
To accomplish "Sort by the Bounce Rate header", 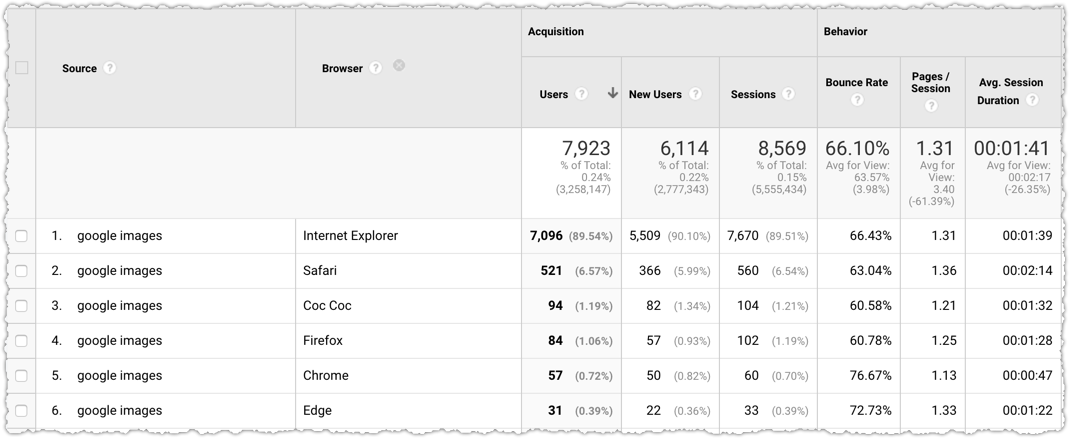I will (x=857, y=83).
